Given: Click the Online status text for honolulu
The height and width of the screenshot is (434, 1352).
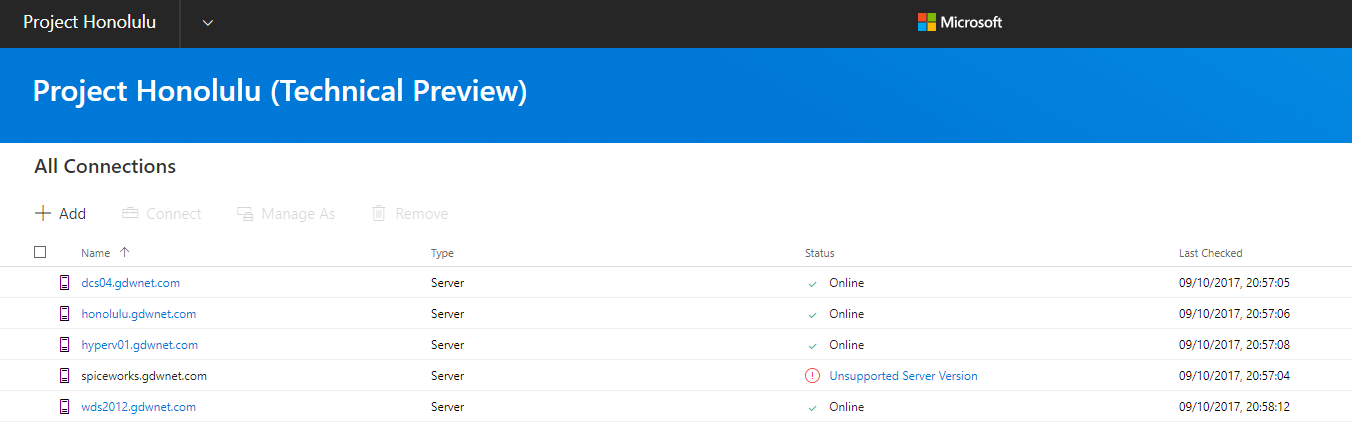Looking at the screenshot, I should click(x=846, y=314).
